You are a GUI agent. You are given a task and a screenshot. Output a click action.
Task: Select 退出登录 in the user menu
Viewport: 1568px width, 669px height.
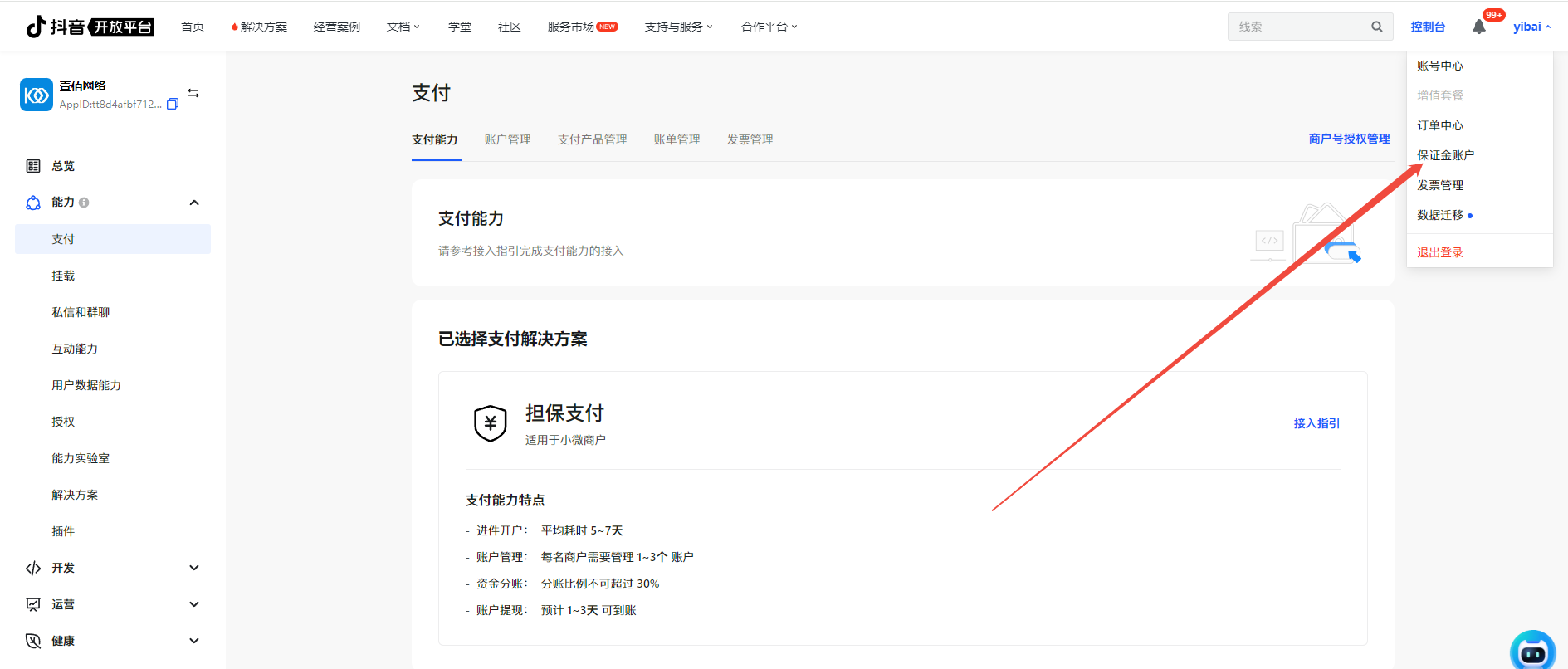1439,252
